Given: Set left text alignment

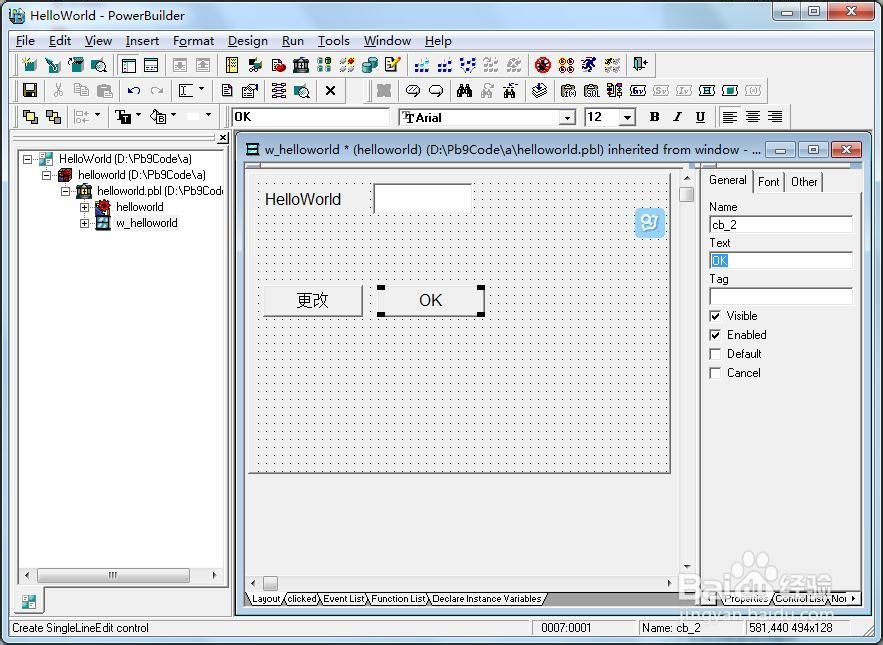Looking at the screenshot, I should point(730,117).
